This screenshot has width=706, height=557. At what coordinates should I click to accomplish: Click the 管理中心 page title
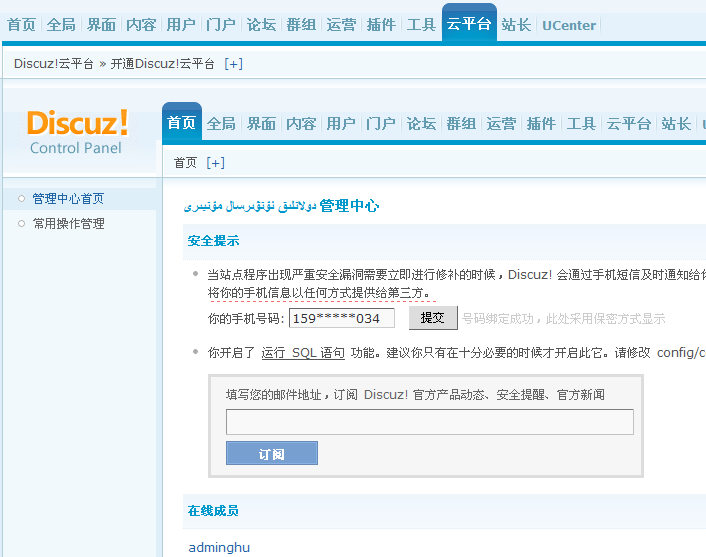click(x=349, y=206)
